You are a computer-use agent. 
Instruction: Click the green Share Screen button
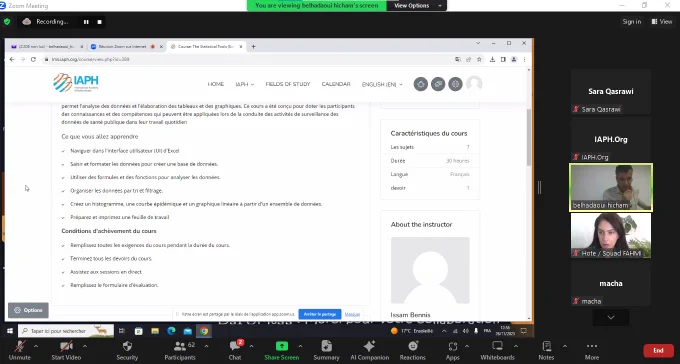pos(281,351)
